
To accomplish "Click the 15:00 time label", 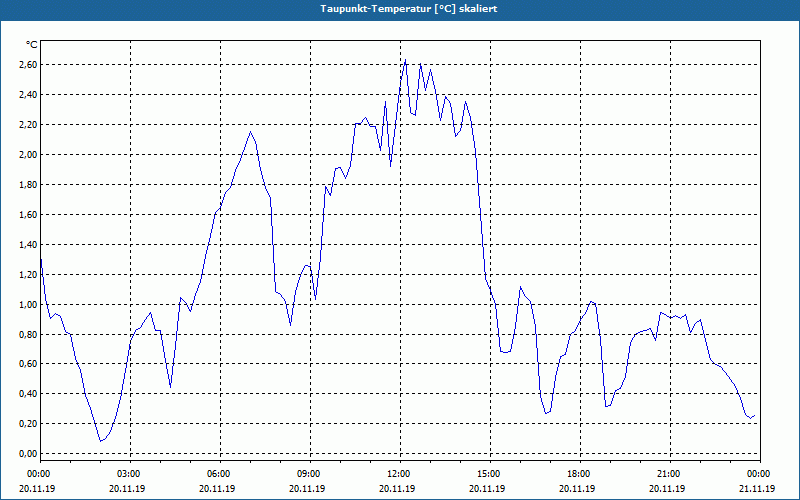I will pos(490,474).
